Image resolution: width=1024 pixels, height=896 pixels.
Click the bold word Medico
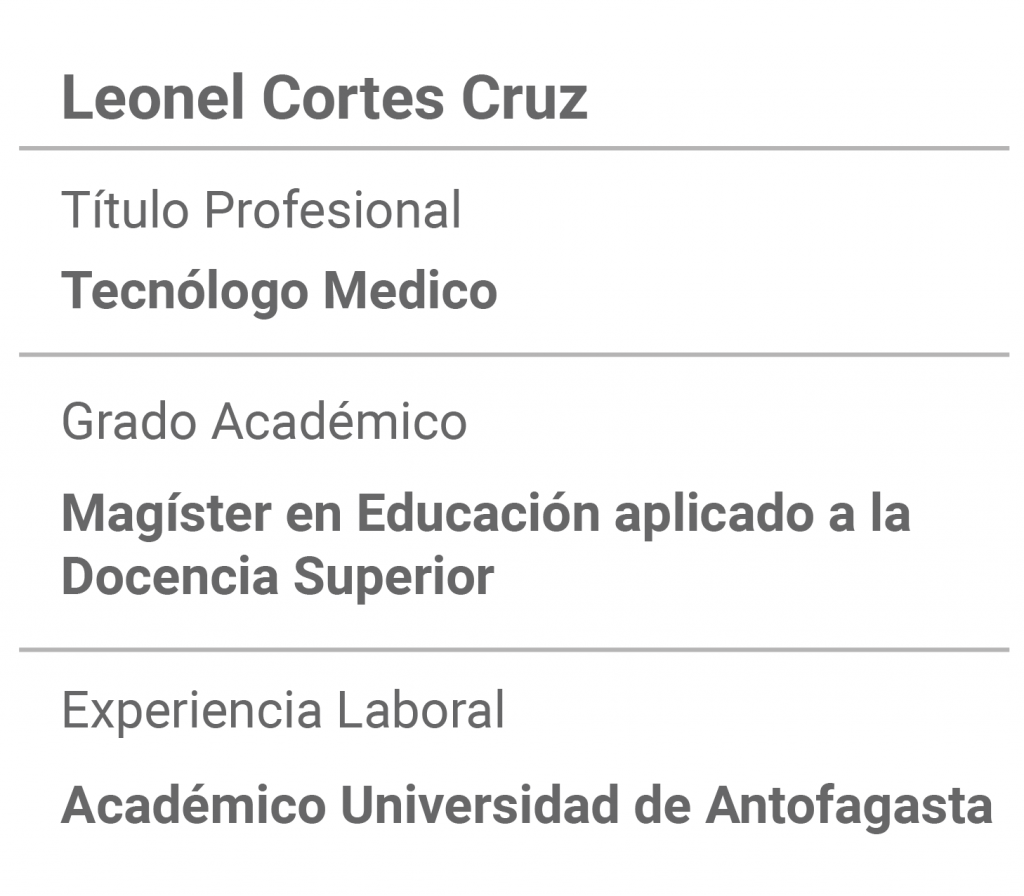click(411, 290)
